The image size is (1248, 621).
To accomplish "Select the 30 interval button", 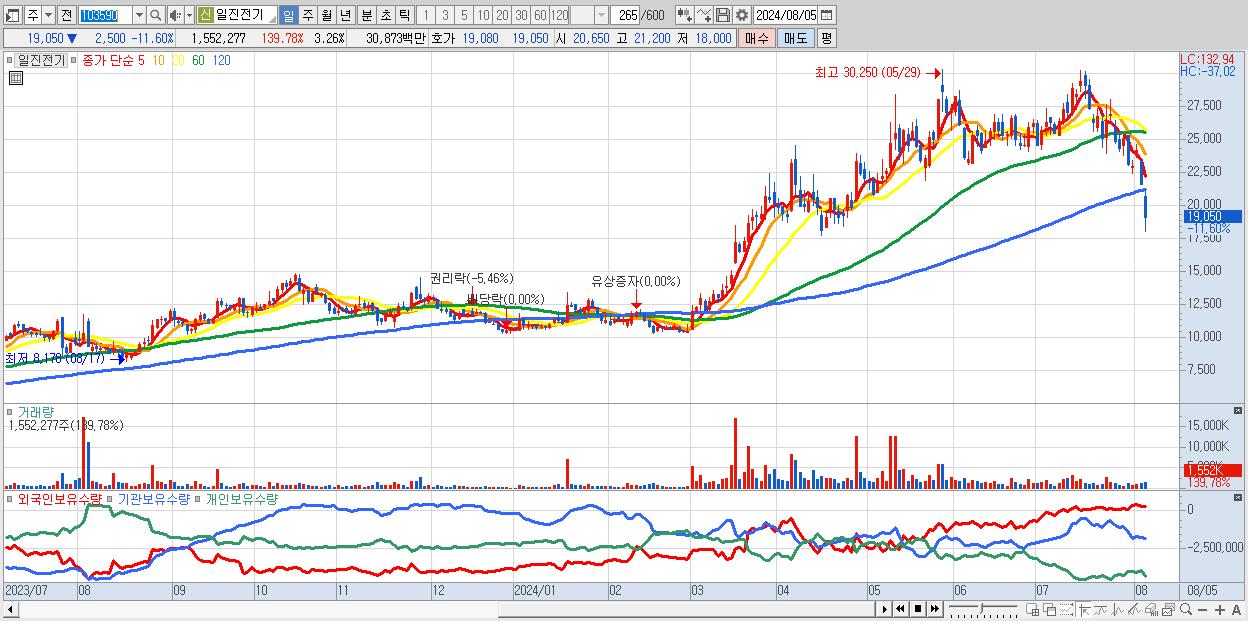I will [521, 15].
